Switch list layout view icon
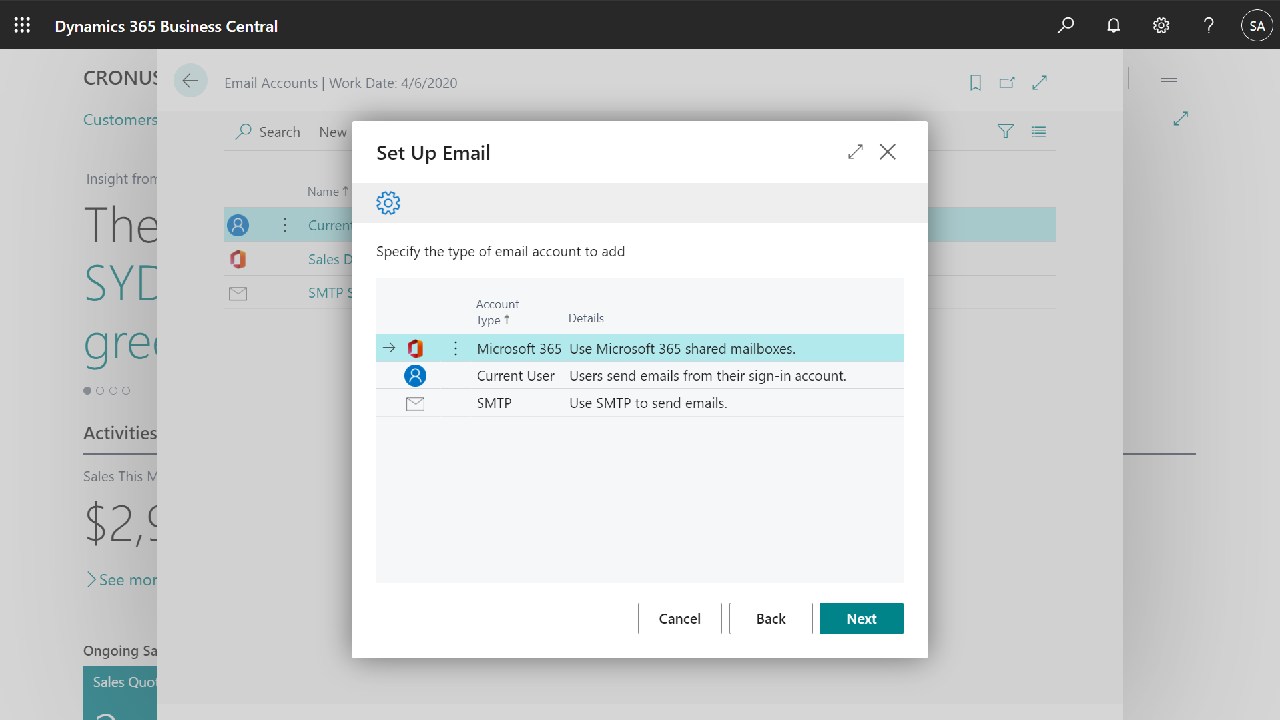This screenshot has height=720, width=1280. pos(1039,131)
